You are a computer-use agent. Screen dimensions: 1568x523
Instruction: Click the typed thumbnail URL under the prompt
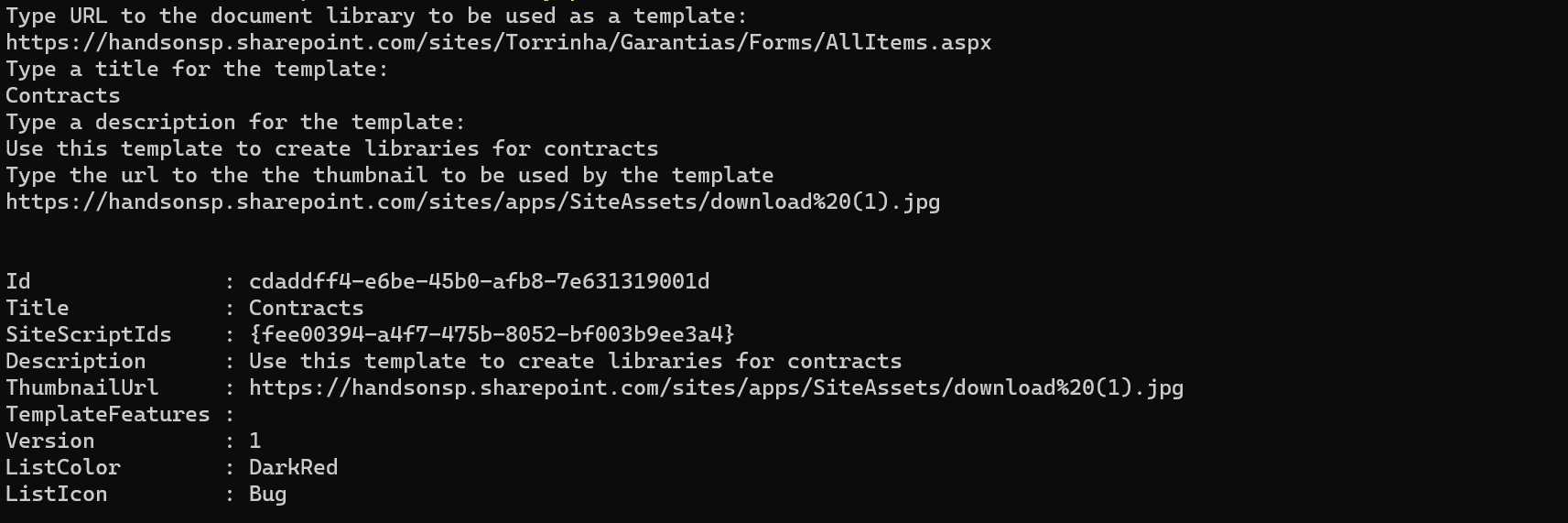tap(472, 202)
